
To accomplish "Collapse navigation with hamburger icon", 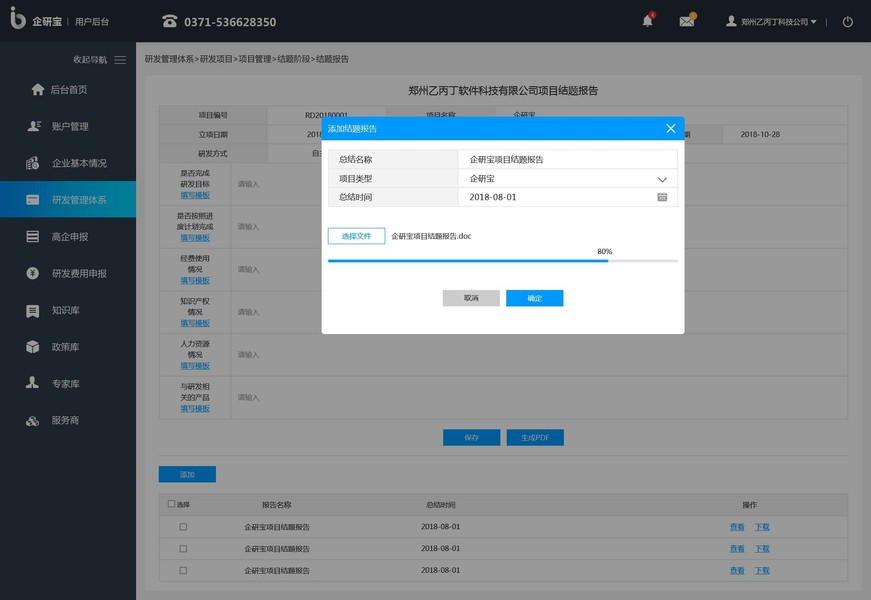I will 120,59.
